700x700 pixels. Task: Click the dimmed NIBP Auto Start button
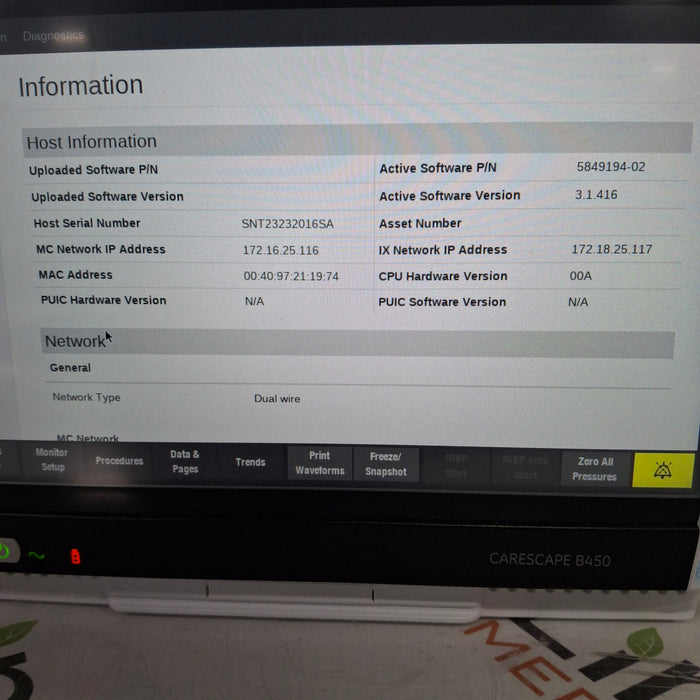coord(525,467)
